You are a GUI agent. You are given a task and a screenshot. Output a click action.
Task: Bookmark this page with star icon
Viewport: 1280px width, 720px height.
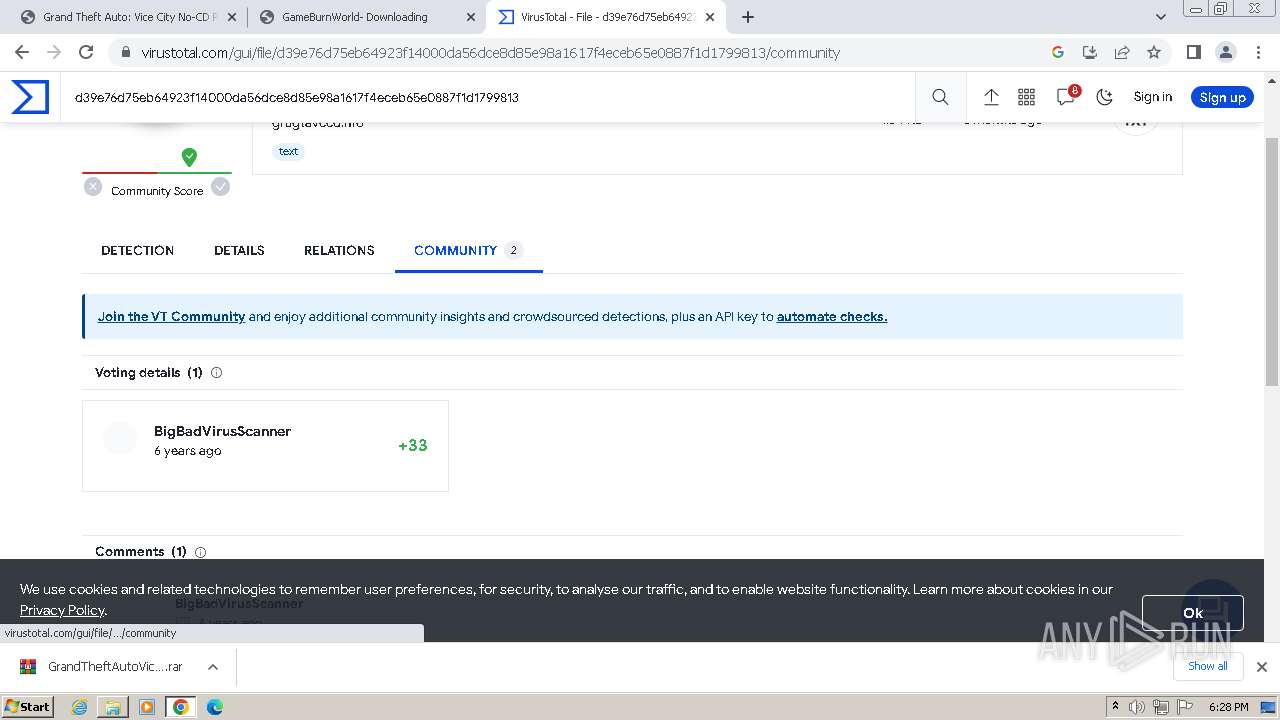click(x=1154, y=52)
